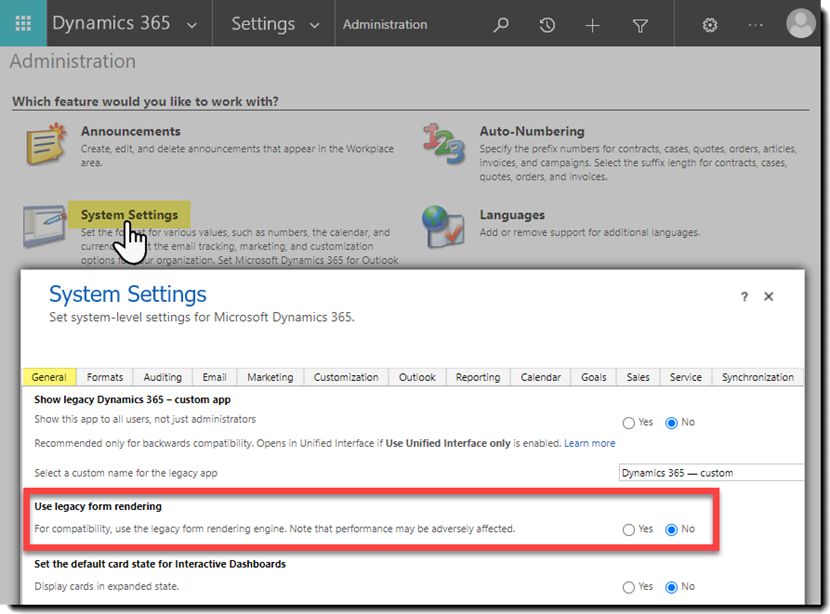Open the Auto-Numbering feature link

click(x=532, y=131)
